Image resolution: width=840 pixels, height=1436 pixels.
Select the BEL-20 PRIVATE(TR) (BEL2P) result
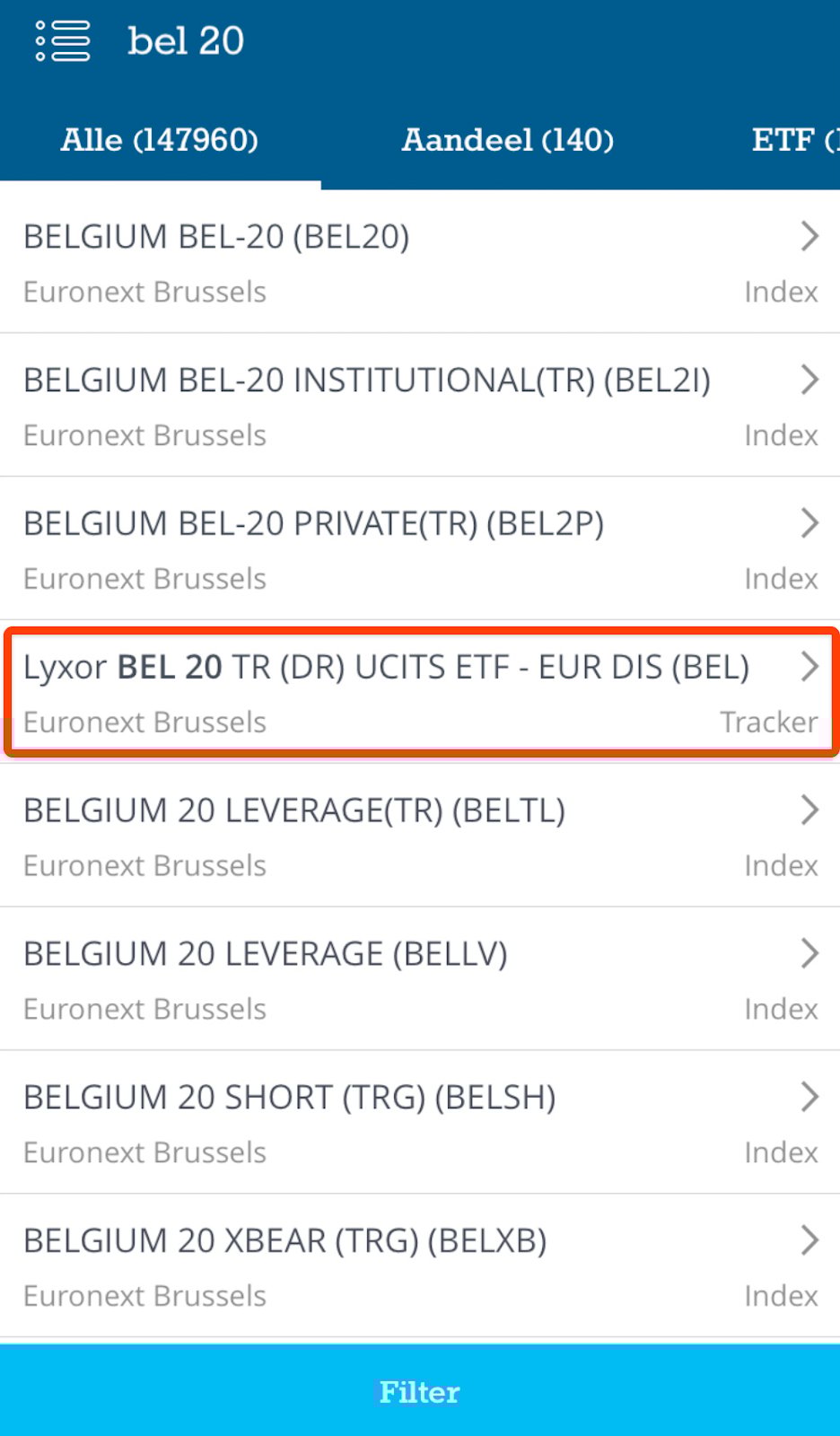coord(359,549)
